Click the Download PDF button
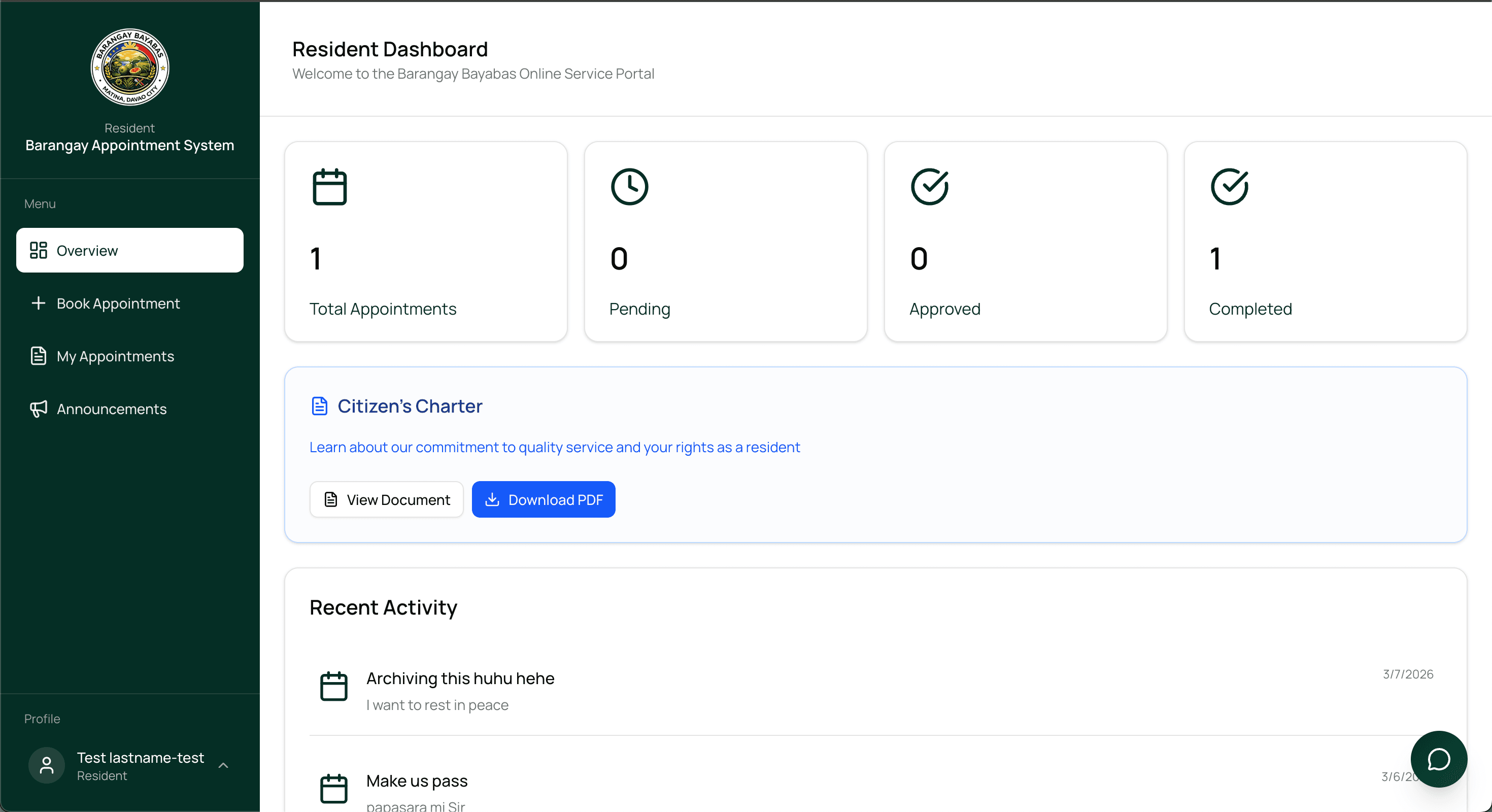This screenshot has width=1492, height=812. pos(544,499)
